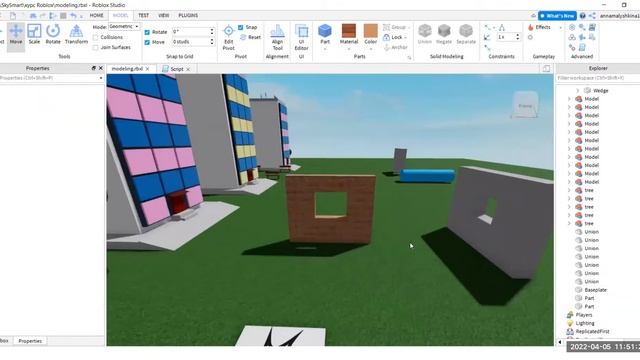Open the Align Tool
Viewport: 640px width, 360px height.
click(x=277, y=38)
